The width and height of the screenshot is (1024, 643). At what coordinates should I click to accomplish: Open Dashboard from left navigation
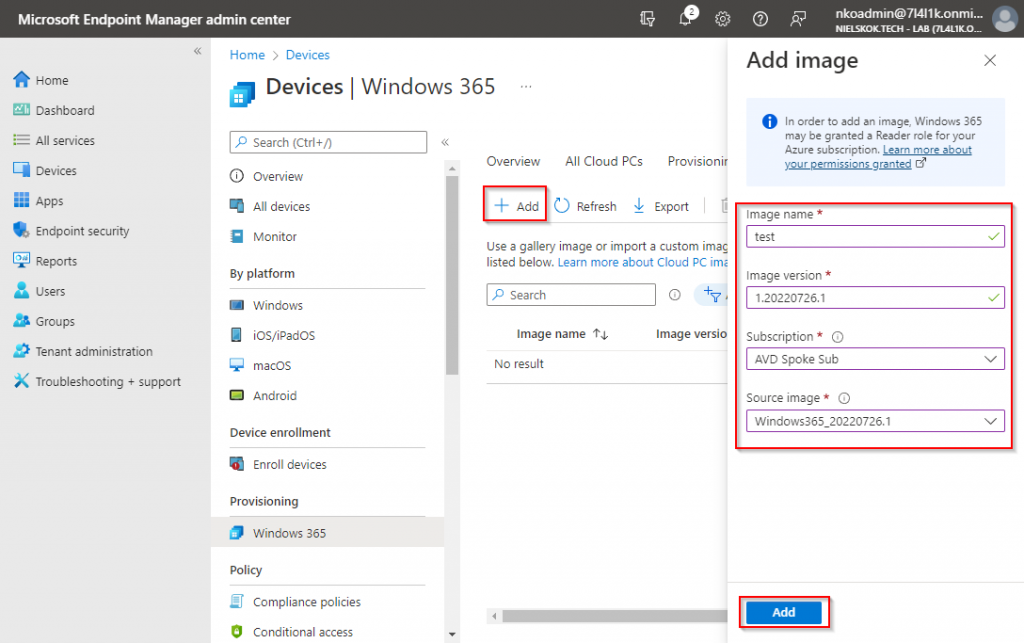click(54, 110)
